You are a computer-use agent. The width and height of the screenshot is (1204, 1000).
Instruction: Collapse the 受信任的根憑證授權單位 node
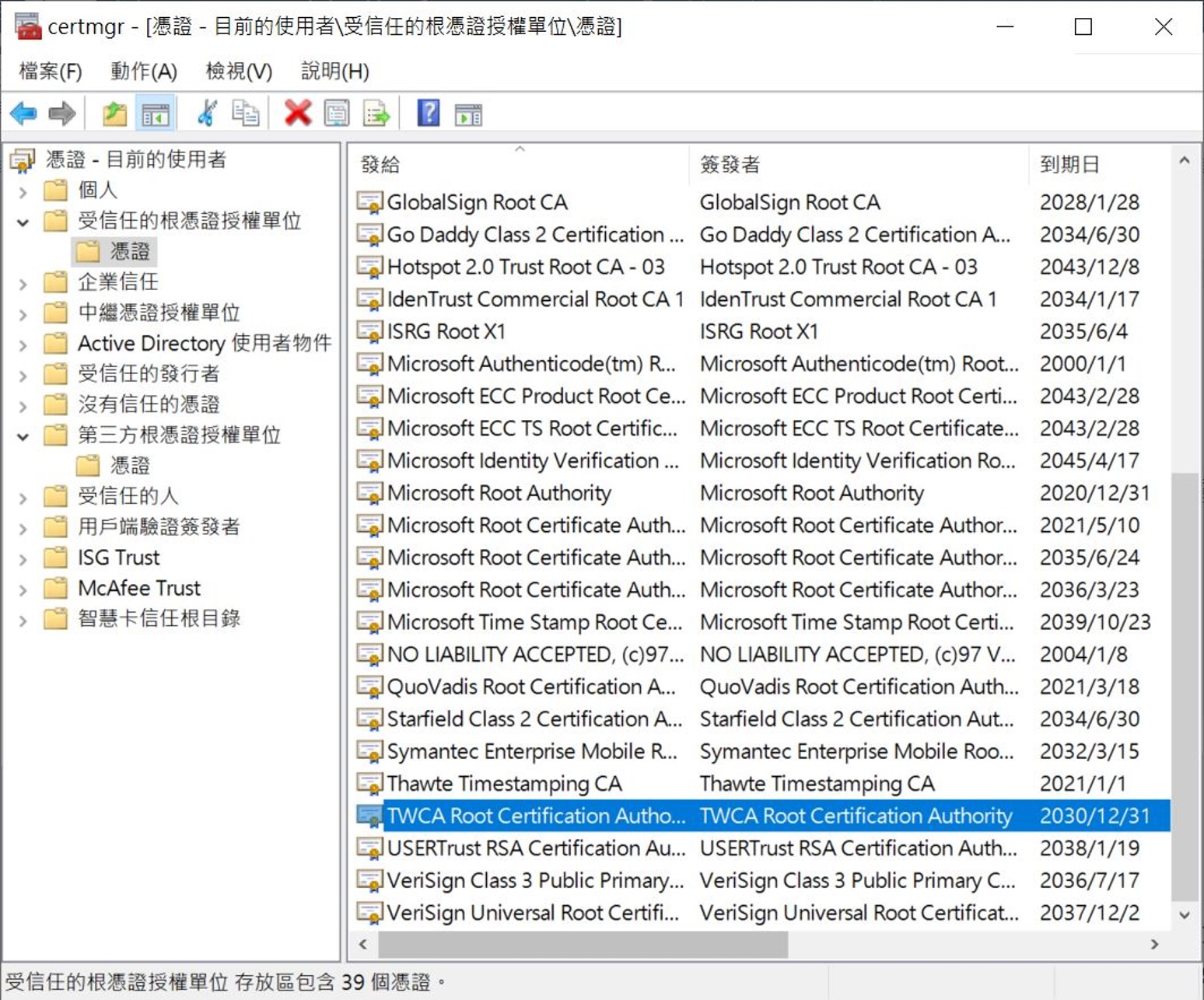click(23, 222)
